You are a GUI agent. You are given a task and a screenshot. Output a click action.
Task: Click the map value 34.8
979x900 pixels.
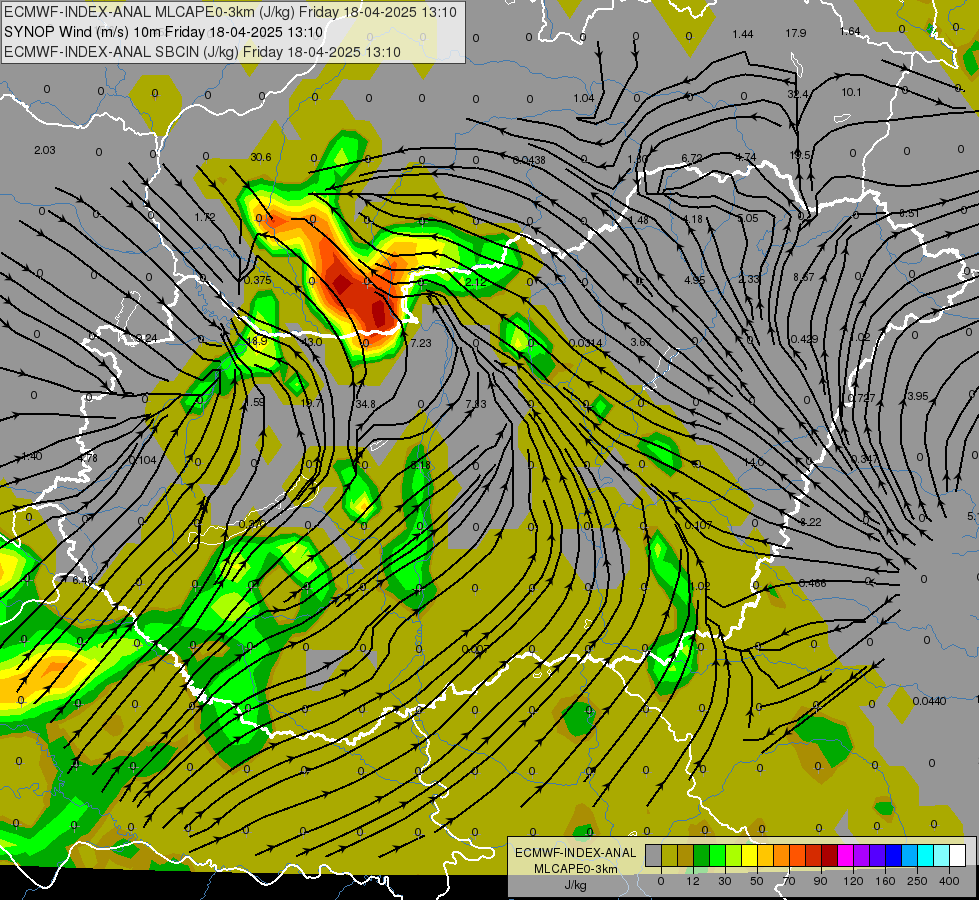[x=365, y=404]
